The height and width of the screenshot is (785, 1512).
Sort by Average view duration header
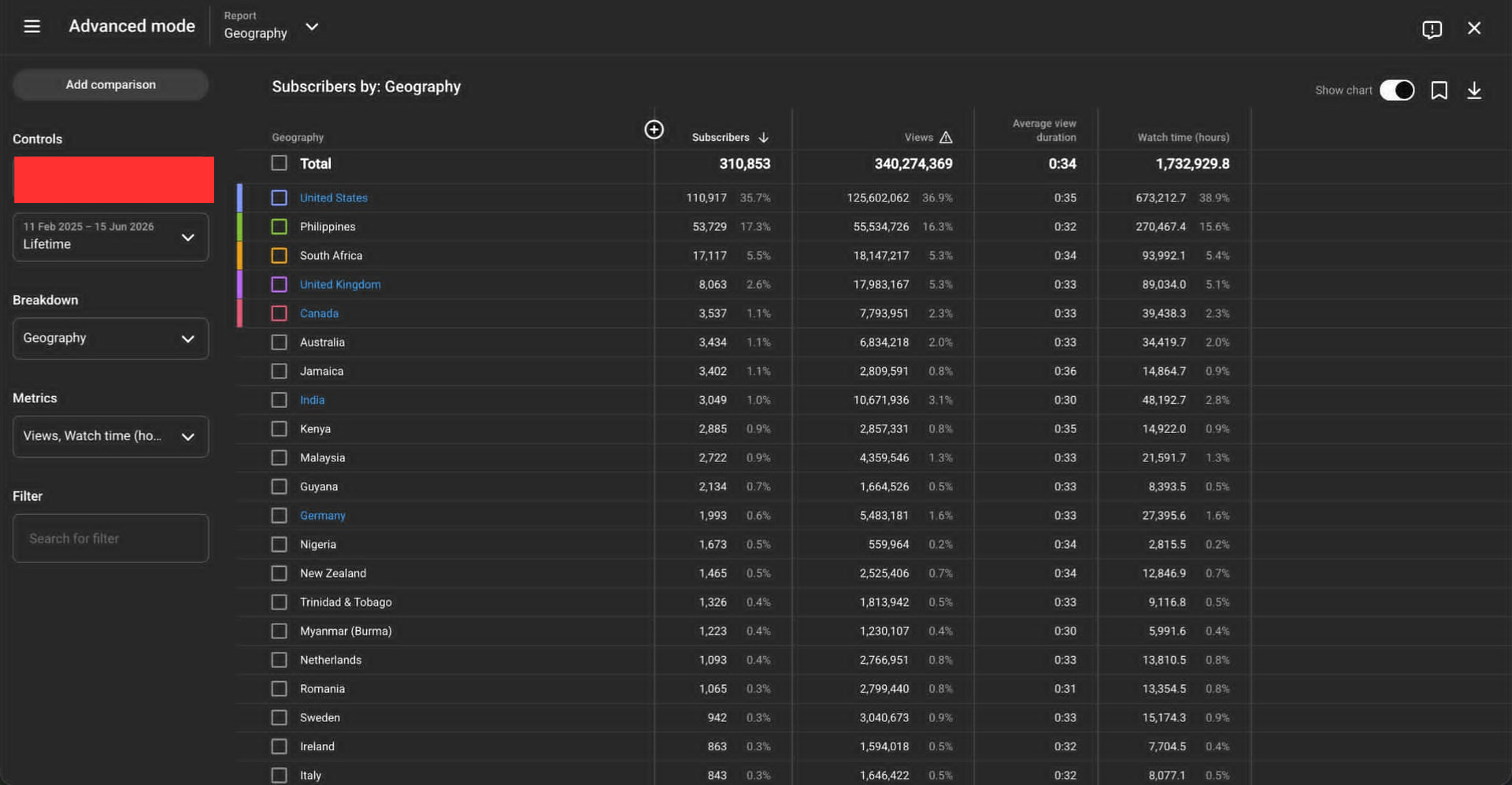(1043, 130)
